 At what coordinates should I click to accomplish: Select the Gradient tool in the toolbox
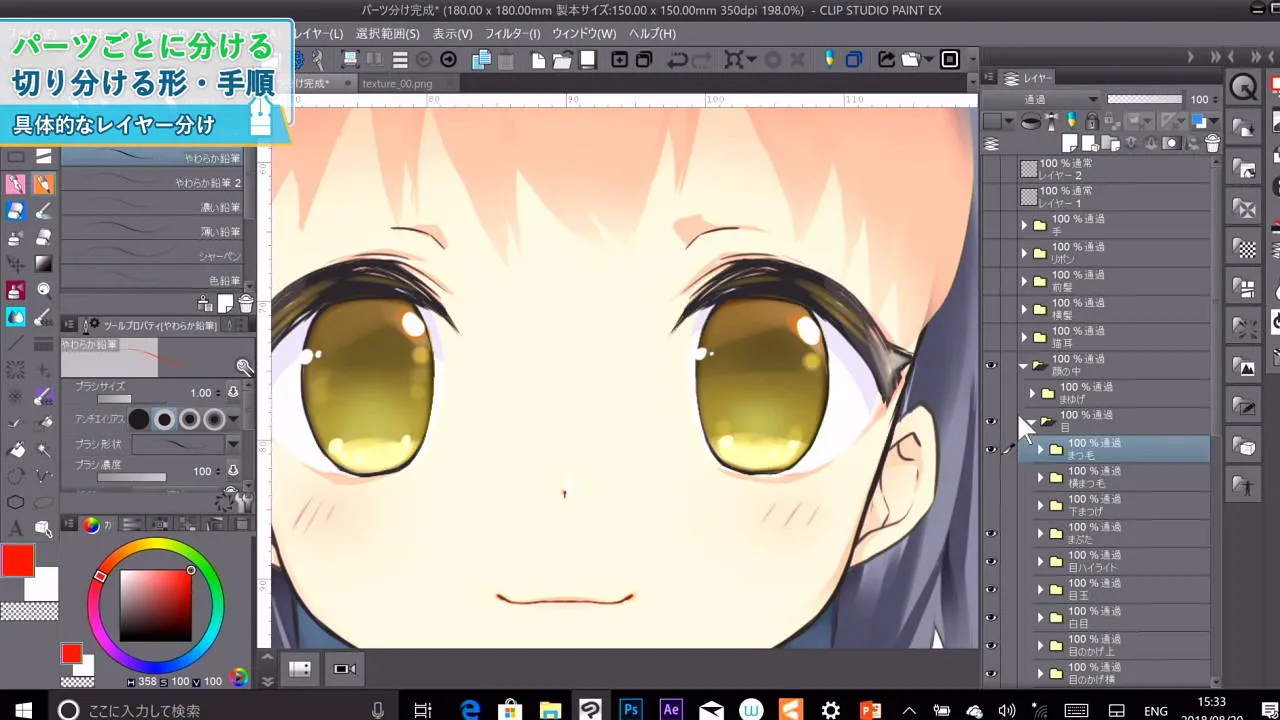click(43, 264)
